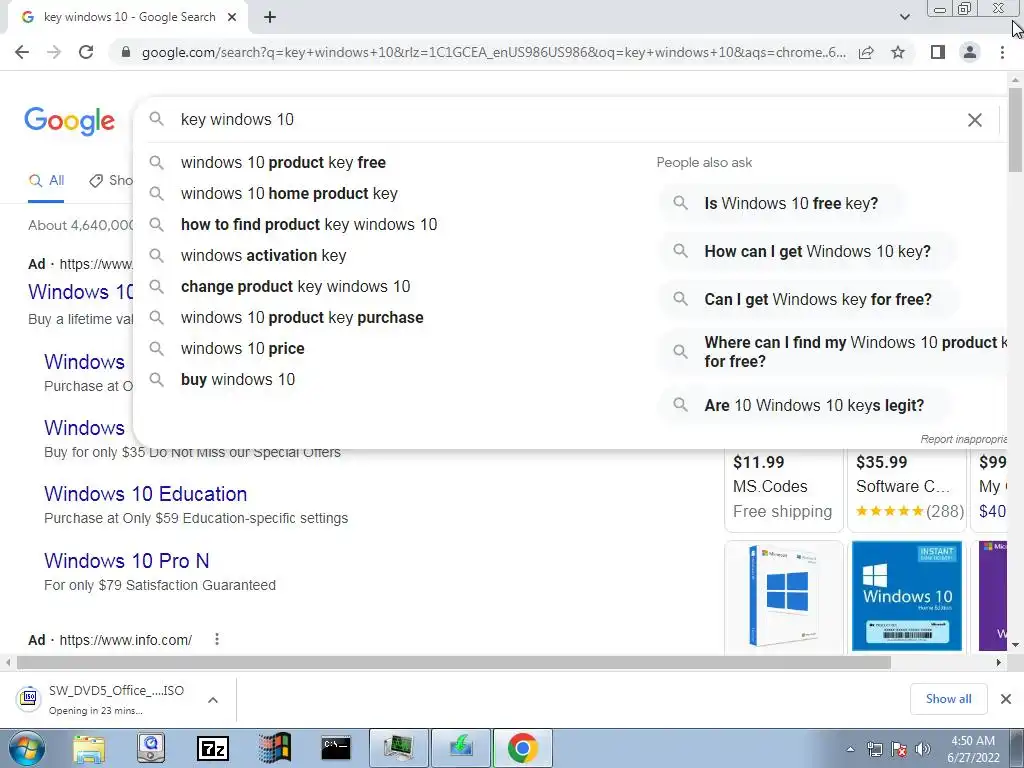The width and height of the screenshot is (1024, 768).
Task: Switch to Chrome in the taskbar
Action: pyautogui.click(x=522, y=748)
